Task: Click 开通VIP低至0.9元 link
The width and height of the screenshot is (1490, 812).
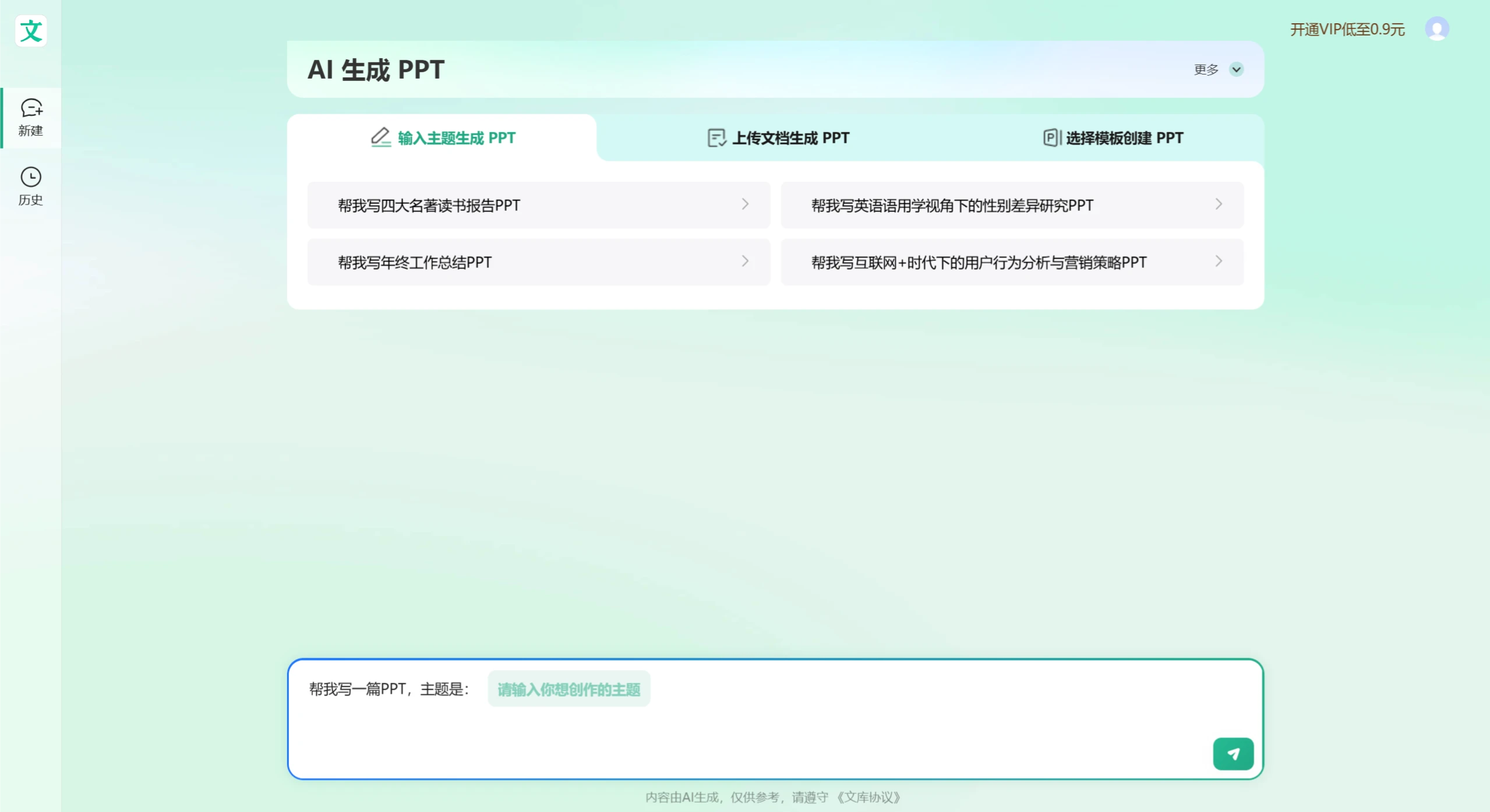Action: (x=1347, y=30)
